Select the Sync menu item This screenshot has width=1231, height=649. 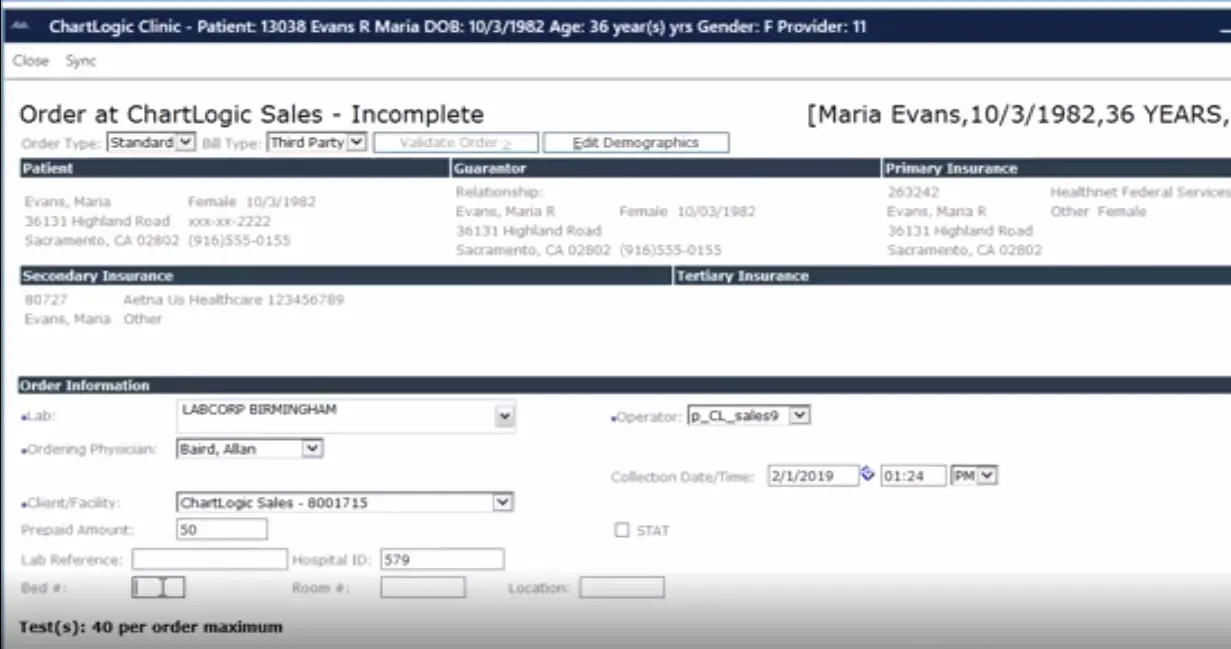81,60
